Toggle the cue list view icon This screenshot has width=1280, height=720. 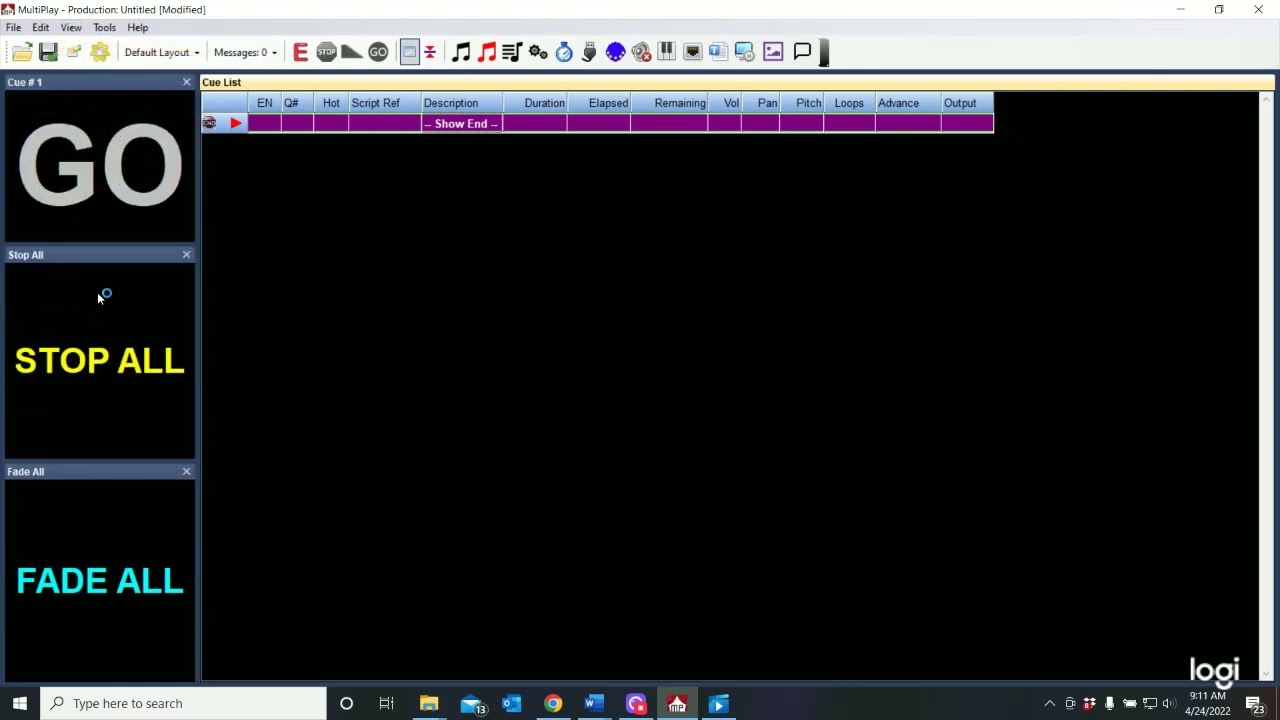click(x=409, y=52)
